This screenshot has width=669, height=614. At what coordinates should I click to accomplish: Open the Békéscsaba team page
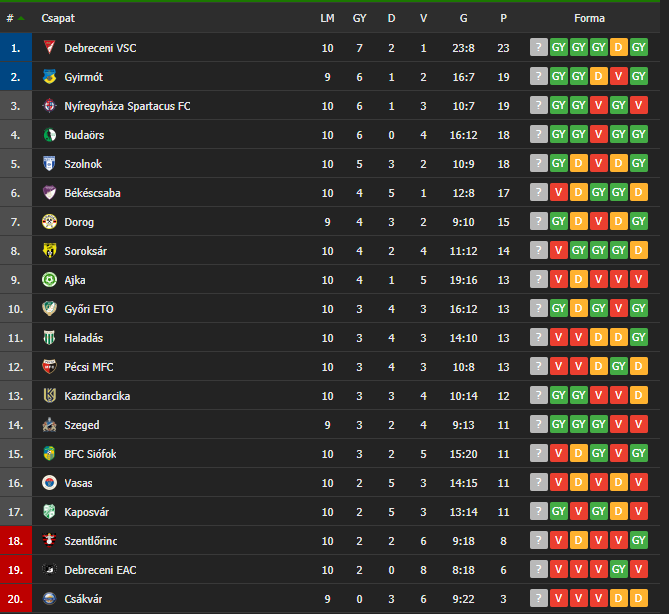(x=92, y=193)
